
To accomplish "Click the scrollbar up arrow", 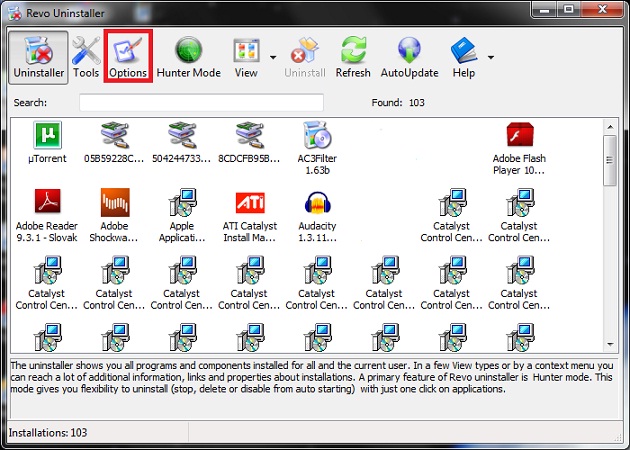I will click(x=610, y=127).
